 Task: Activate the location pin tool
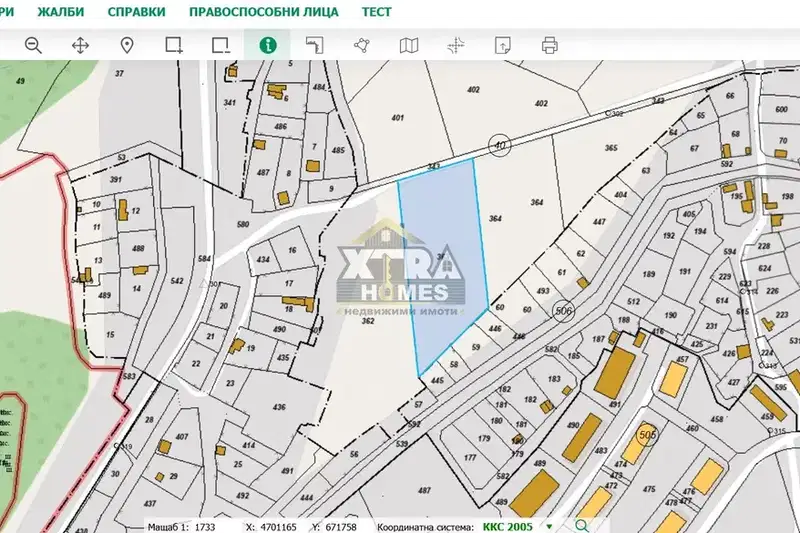(x=127, y=45)
